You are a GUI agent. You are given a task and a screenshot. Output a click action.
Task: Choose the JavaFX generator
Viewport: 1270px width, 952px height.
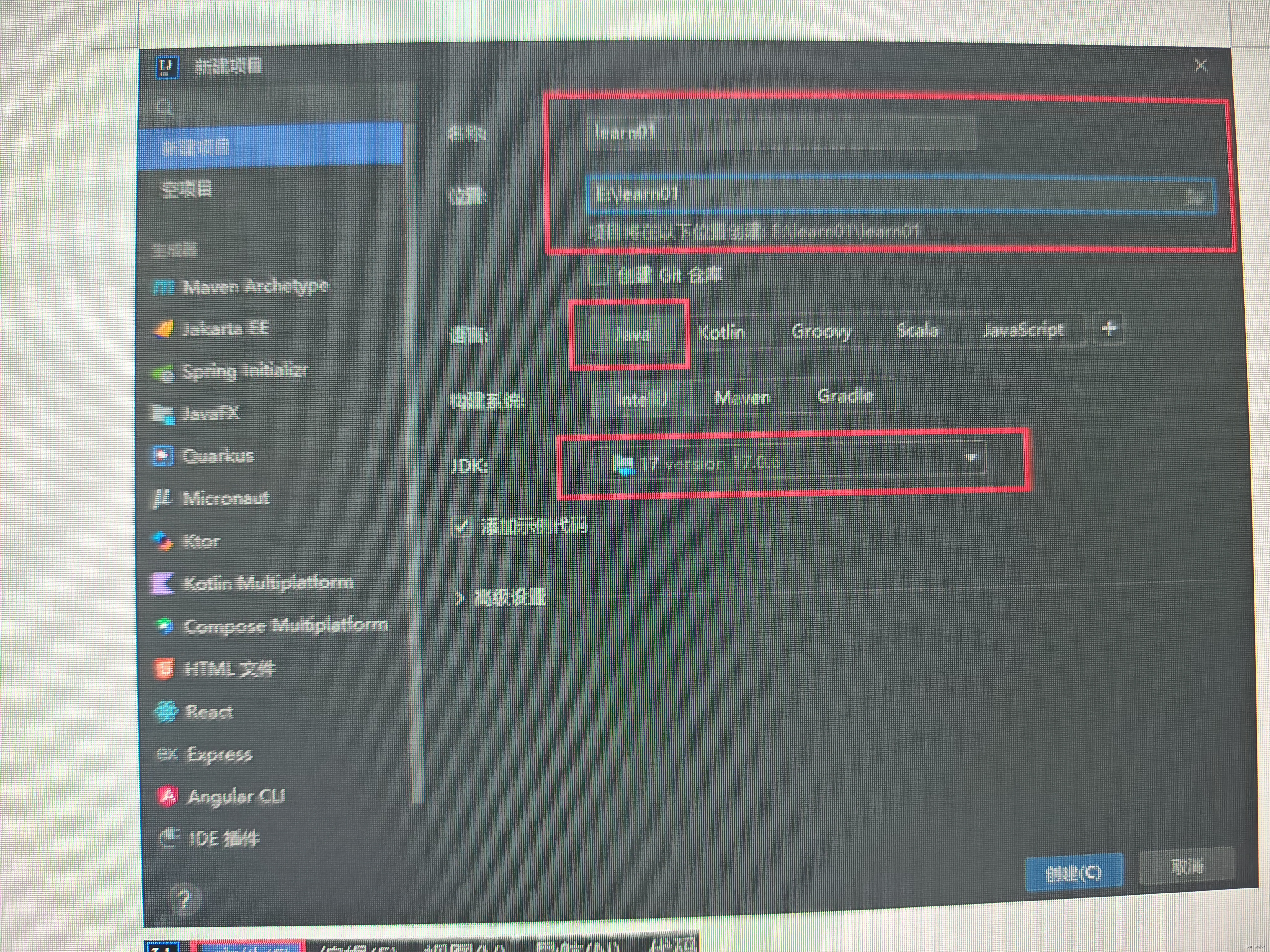pyautogui.click(x=195, y=413)
